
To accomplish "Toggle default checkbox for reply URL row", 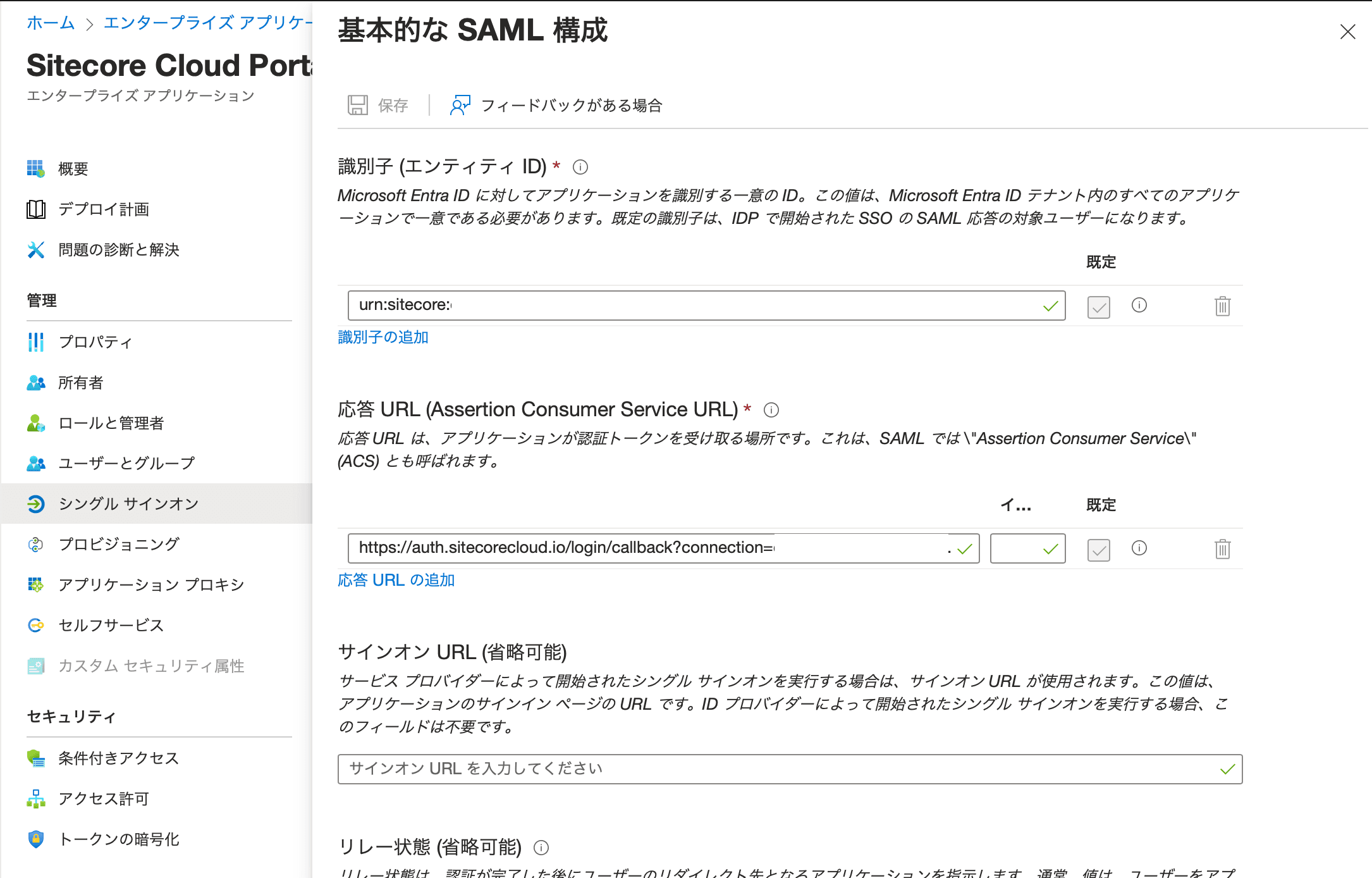I will click(1098, 550).
